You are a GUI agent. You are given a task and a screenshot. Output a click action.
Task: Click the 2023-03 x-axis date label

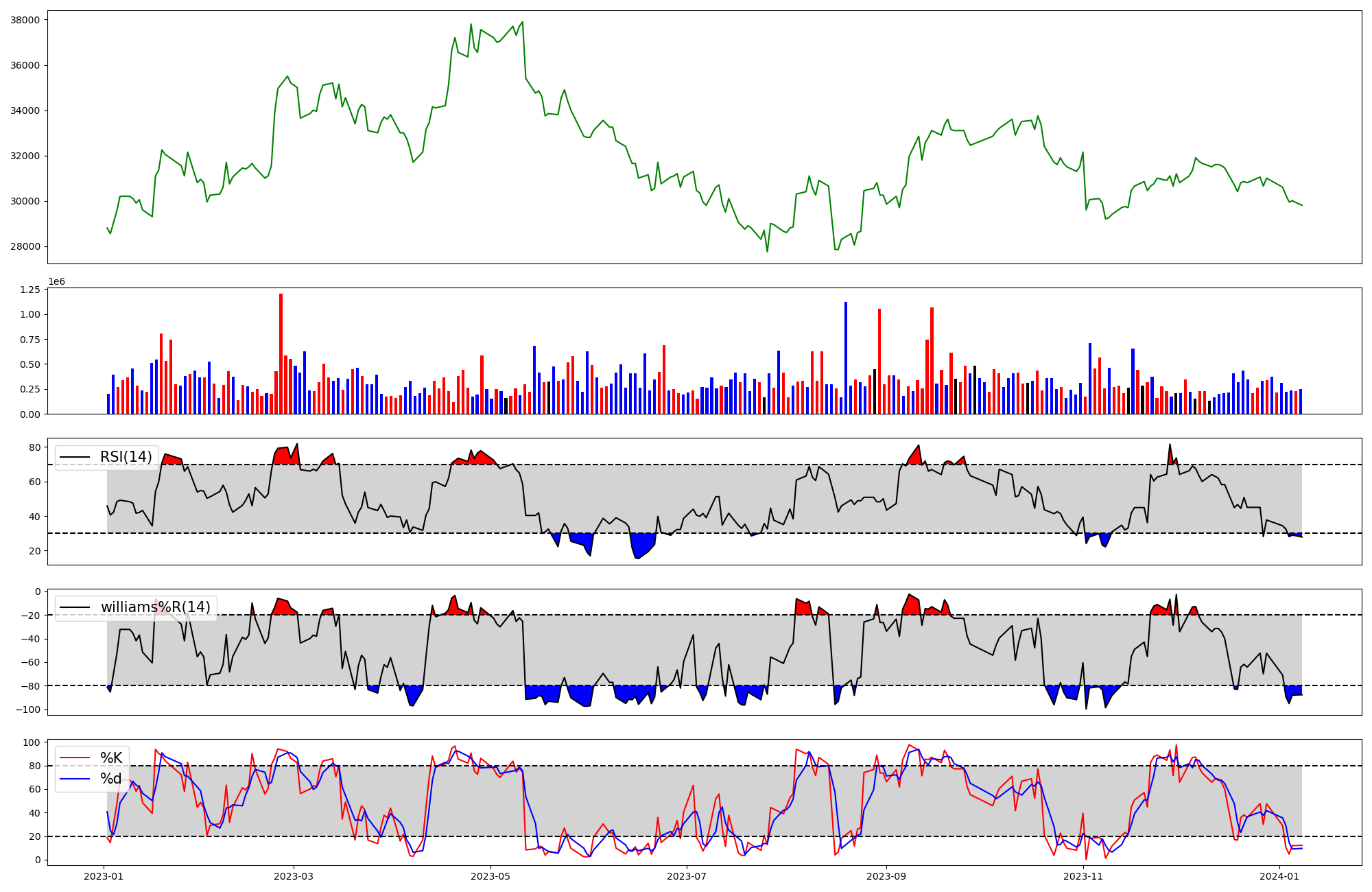pos(294,876)
